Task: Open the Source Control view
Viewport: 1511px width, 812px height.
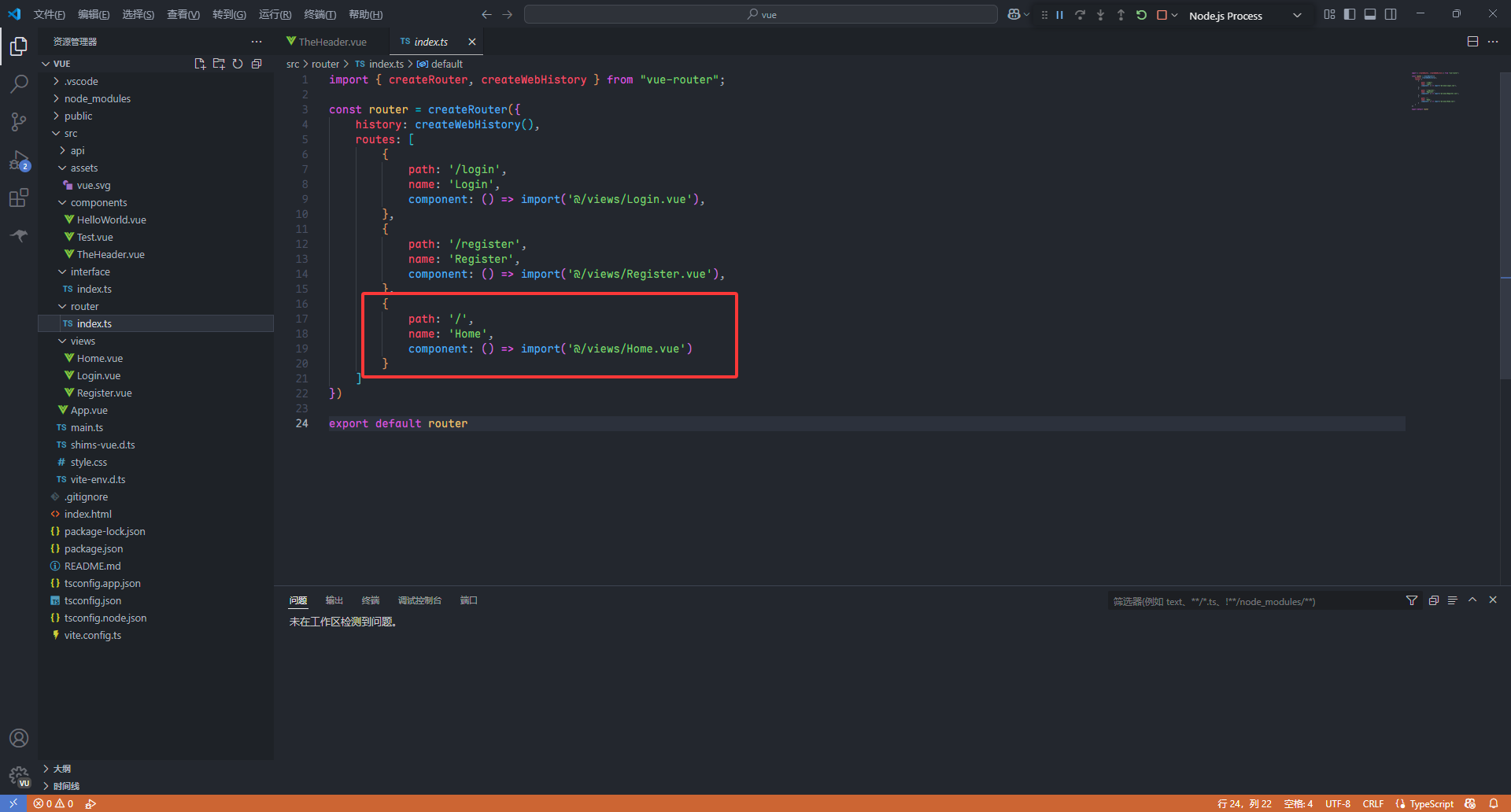Action: pos(19,121)
